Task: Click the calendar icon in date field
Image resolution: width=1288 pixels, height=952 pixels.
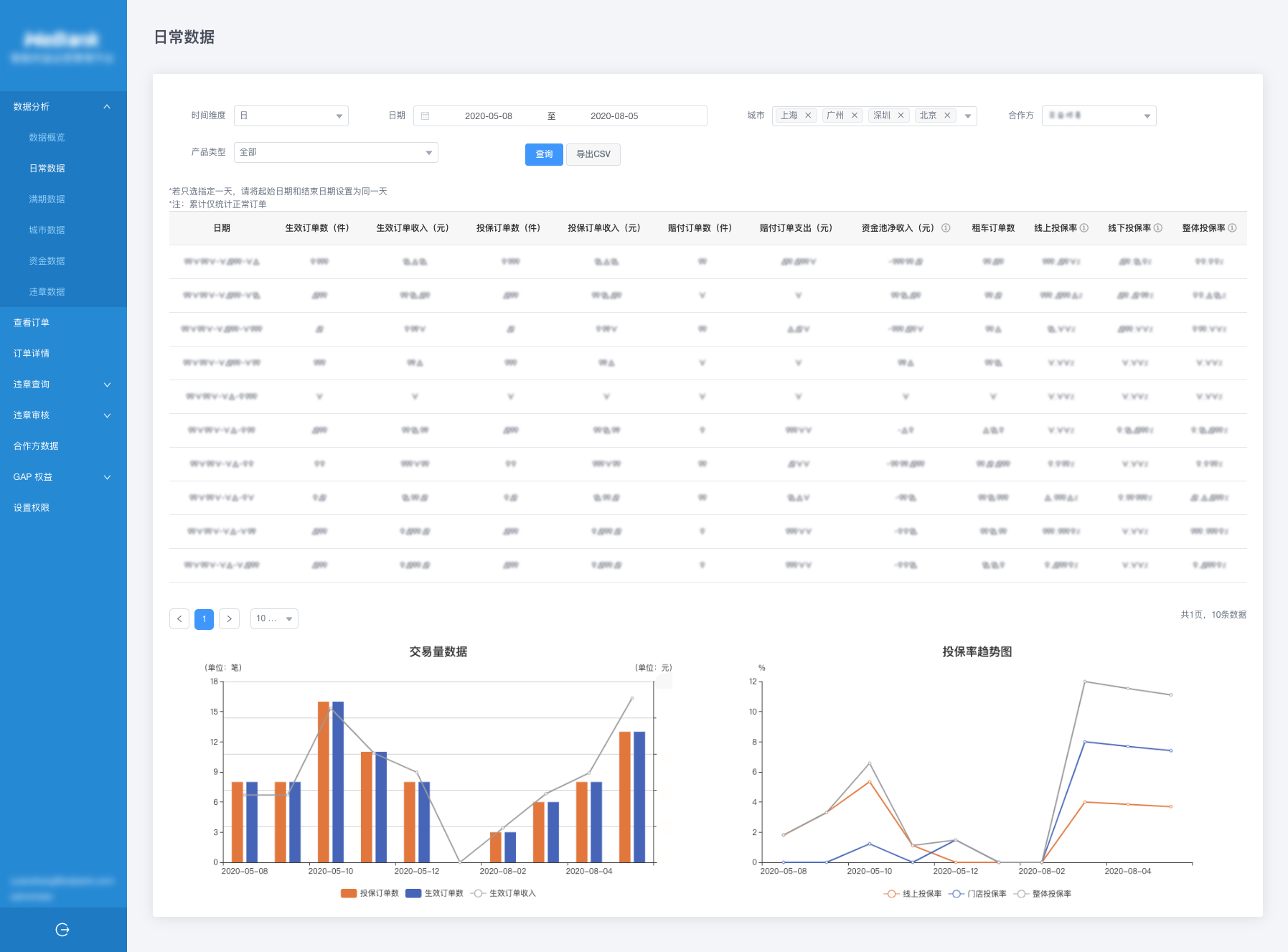Action: (x=426, y=116)
